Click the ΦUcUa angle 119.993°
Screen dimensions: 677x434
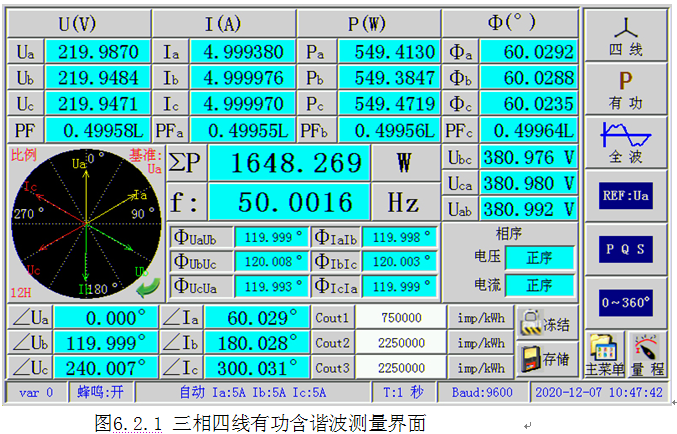pyautogui.click(x=272, y=286)
